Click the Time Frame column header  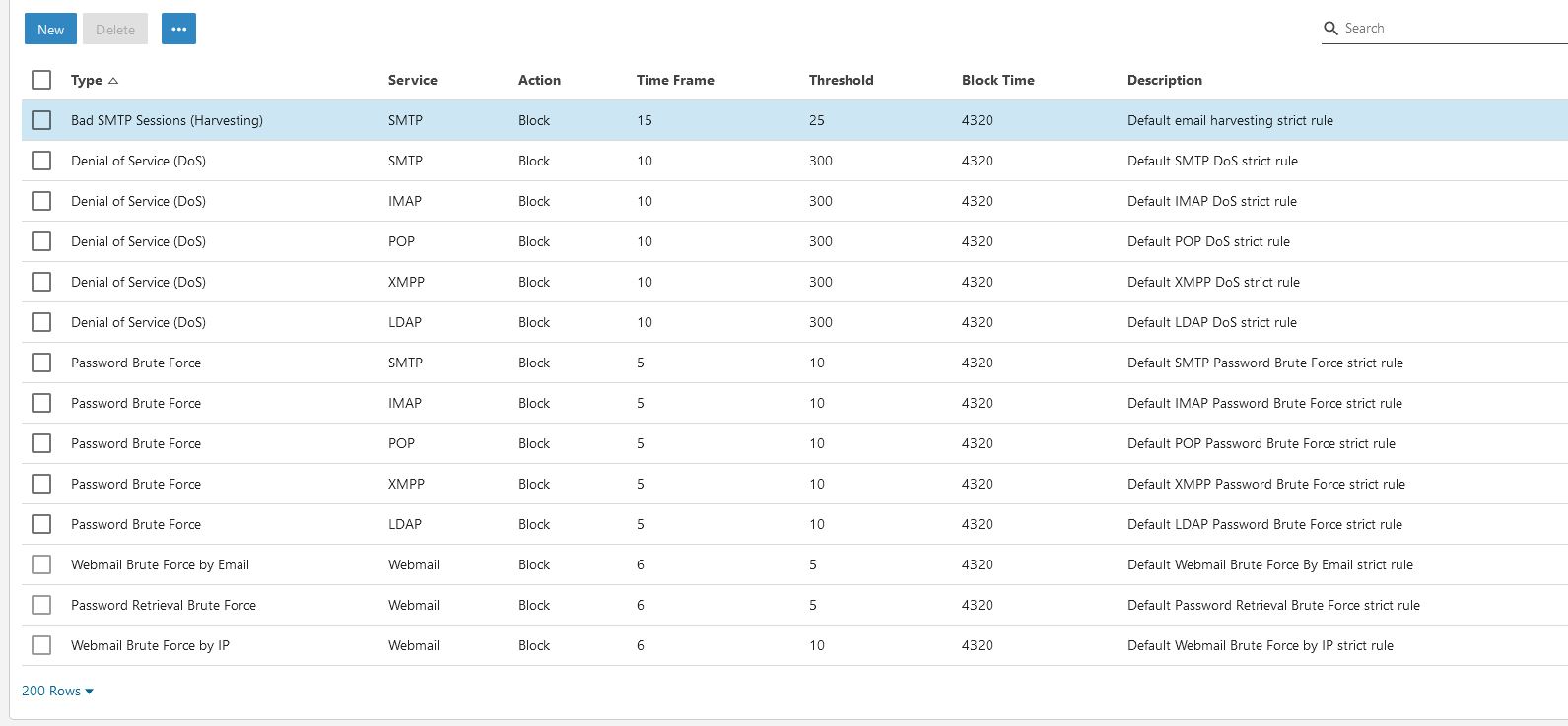[675, 80]
